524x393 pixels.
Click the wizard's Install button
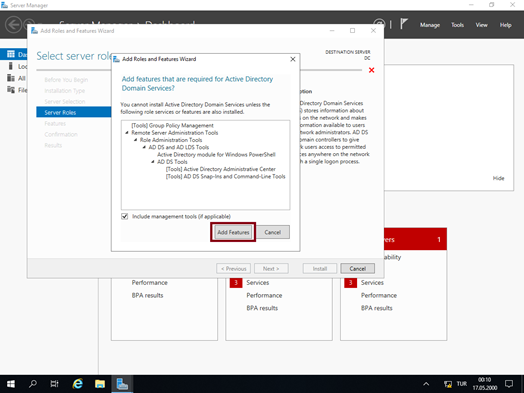tap(320, 269)
